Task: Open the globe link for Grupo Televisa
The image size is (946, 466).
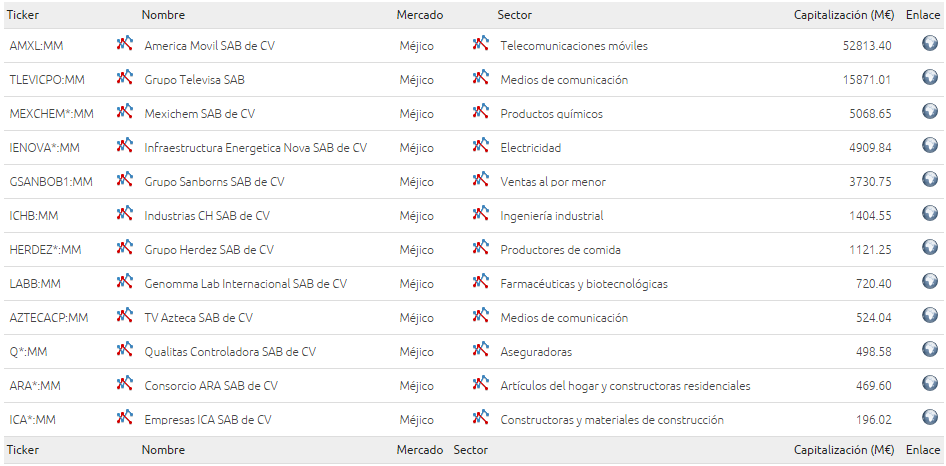Action: 930,77
